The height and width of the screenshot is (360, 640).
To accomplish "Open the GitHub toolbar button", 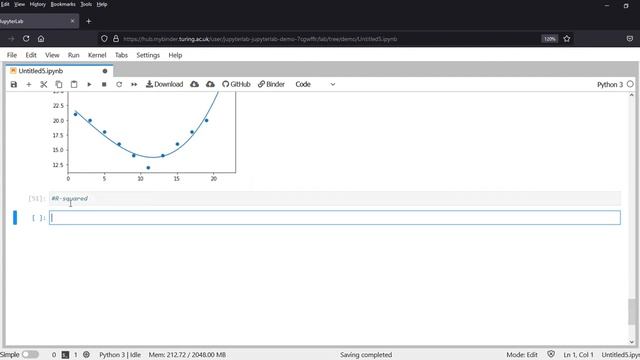I will click(x=236, y=84).
